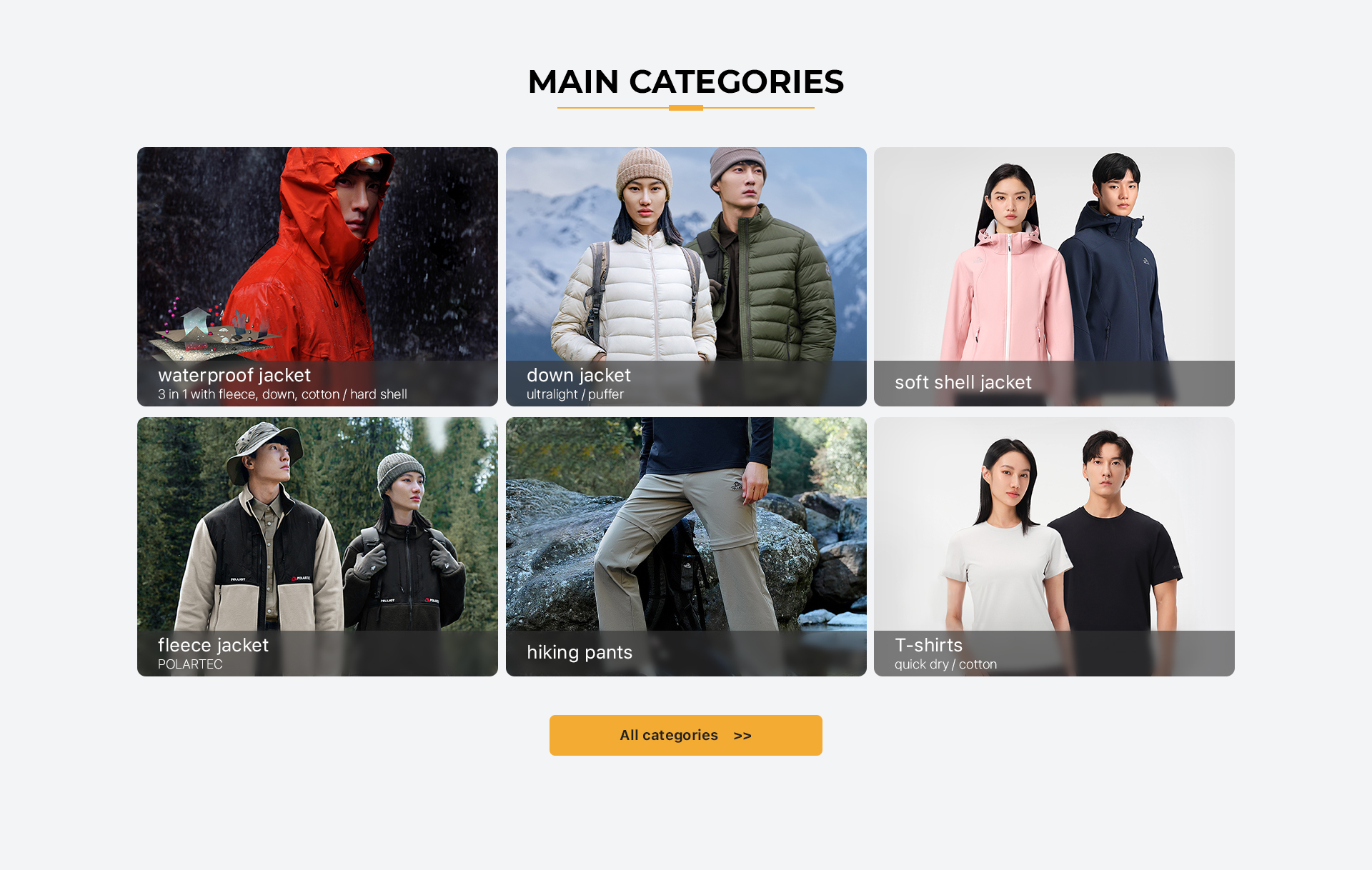Screen dimensions: 1372x870
Task: Click the POLARTEC subtitle under fleece jacket
Action: 190,664
